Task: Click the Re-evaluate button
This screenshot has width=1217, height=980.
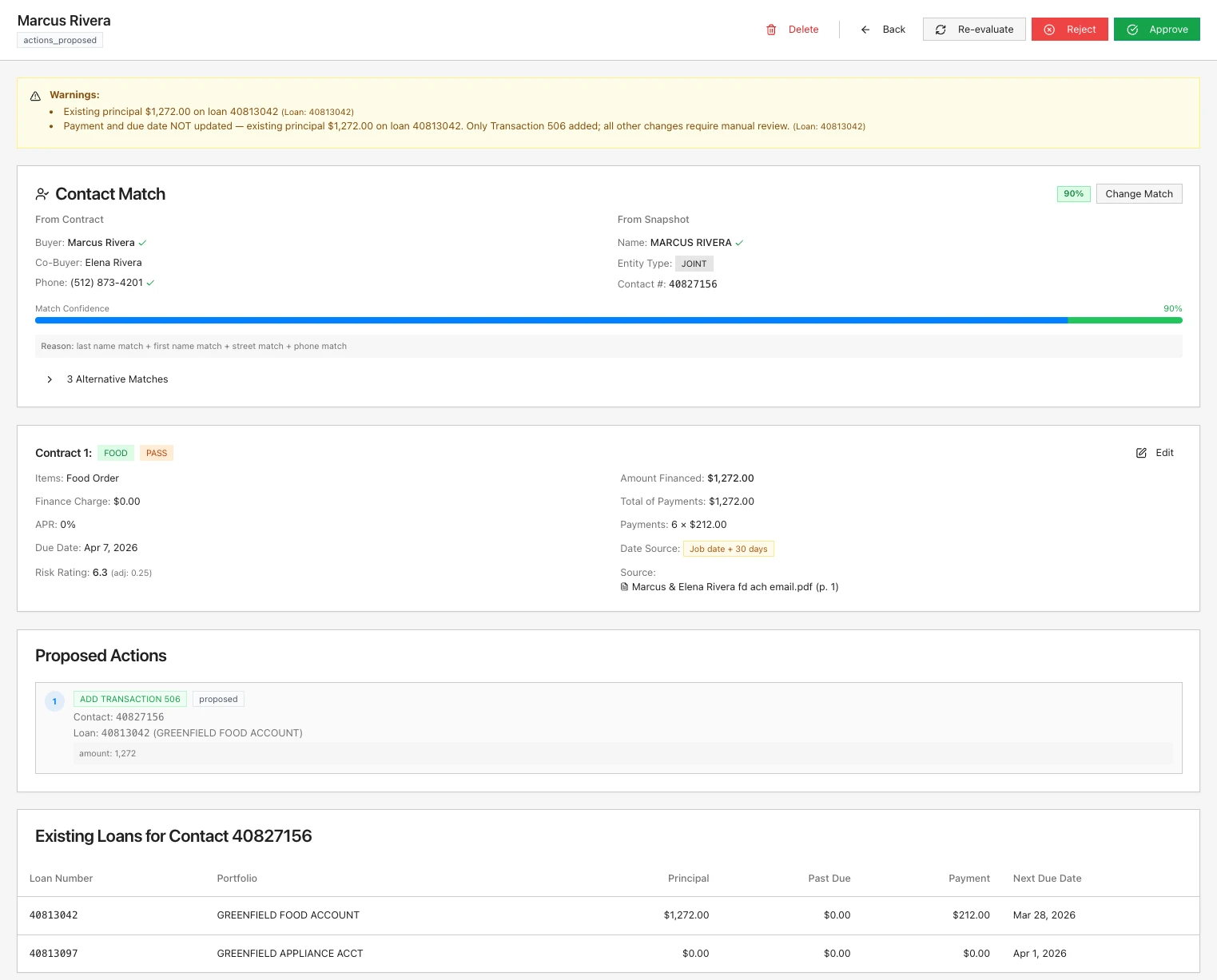Action: (974, 30)
